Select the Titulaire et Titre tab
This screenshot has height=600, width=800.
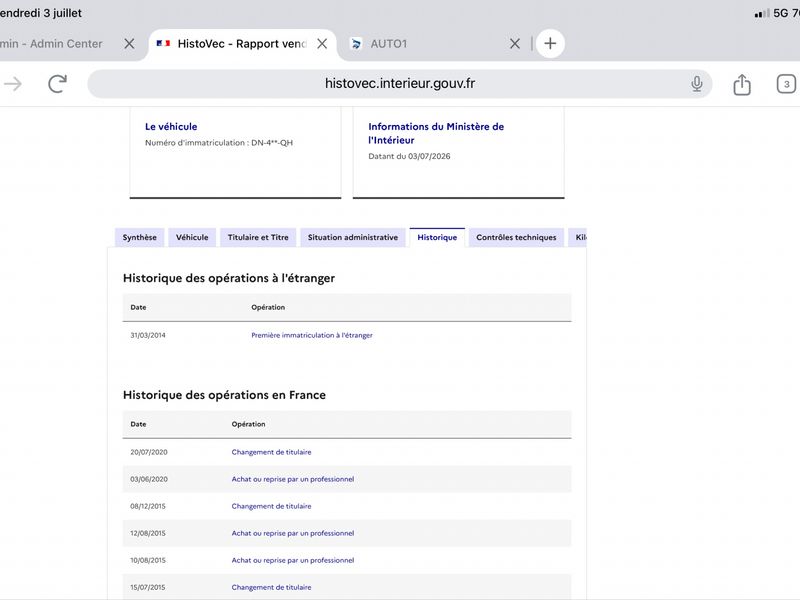[258, 237]
